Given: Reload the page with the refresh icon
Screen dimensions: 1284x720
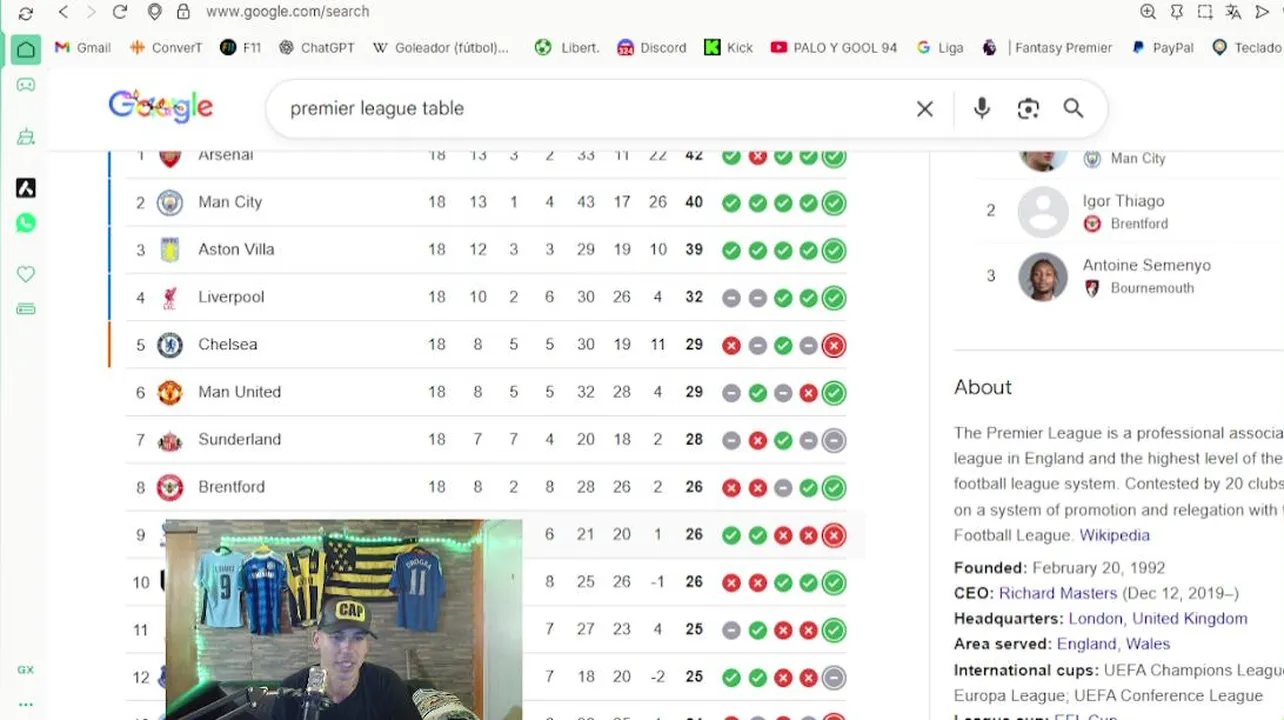Looking at the screenshot, I should click(x=120, y=12).
